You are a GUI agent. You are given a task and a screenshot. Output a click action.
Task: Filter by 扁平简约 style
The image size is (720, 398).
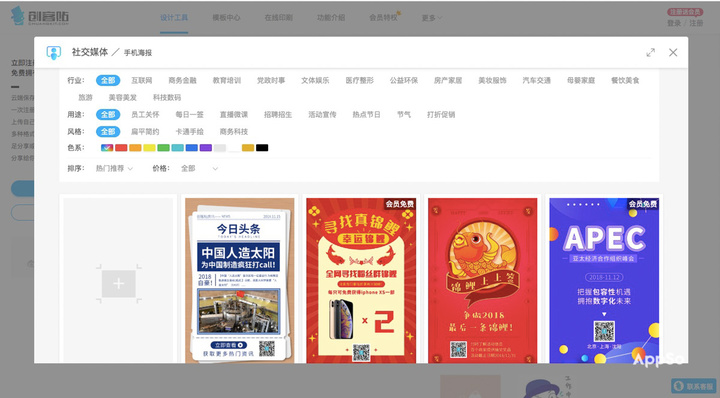pyautogui.click(x=145, y=131)
